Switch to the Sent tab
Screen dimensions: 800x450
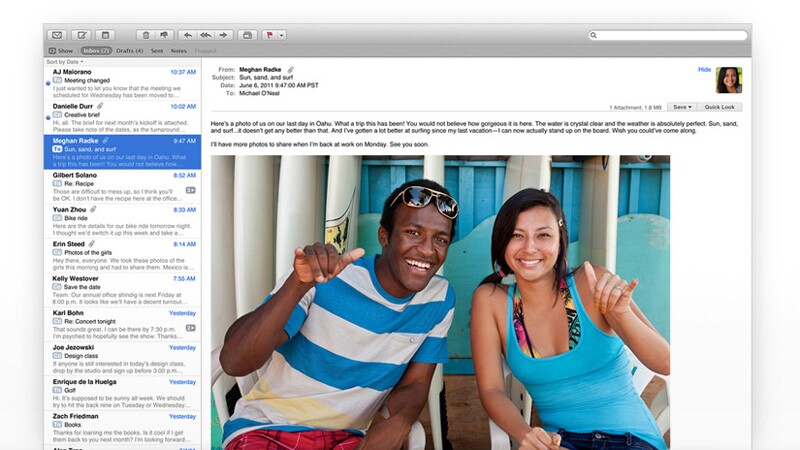(157, 50)
